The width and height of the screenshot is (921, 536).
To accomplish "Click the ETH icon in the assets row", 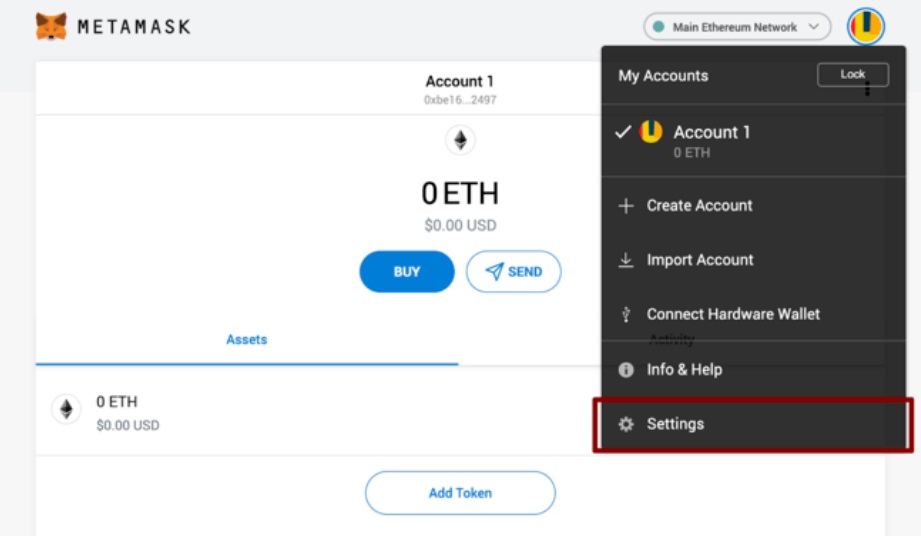I will click(x=66, y=409).
